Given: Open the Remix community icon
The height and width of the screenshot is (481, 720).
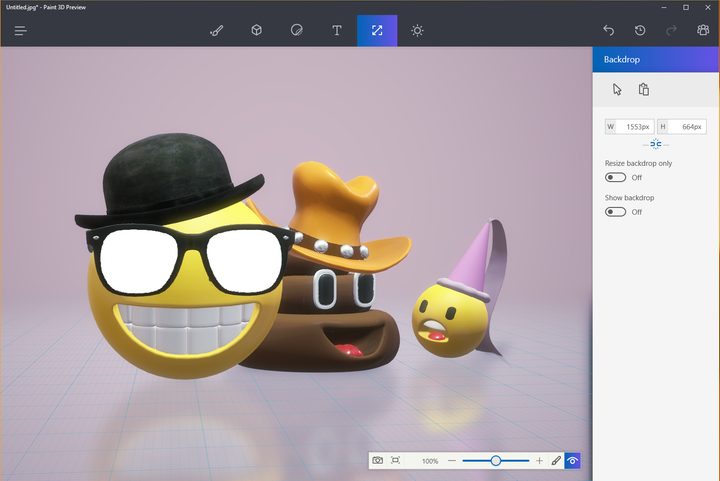Looking at the screenshot, I should pos(703,31).
